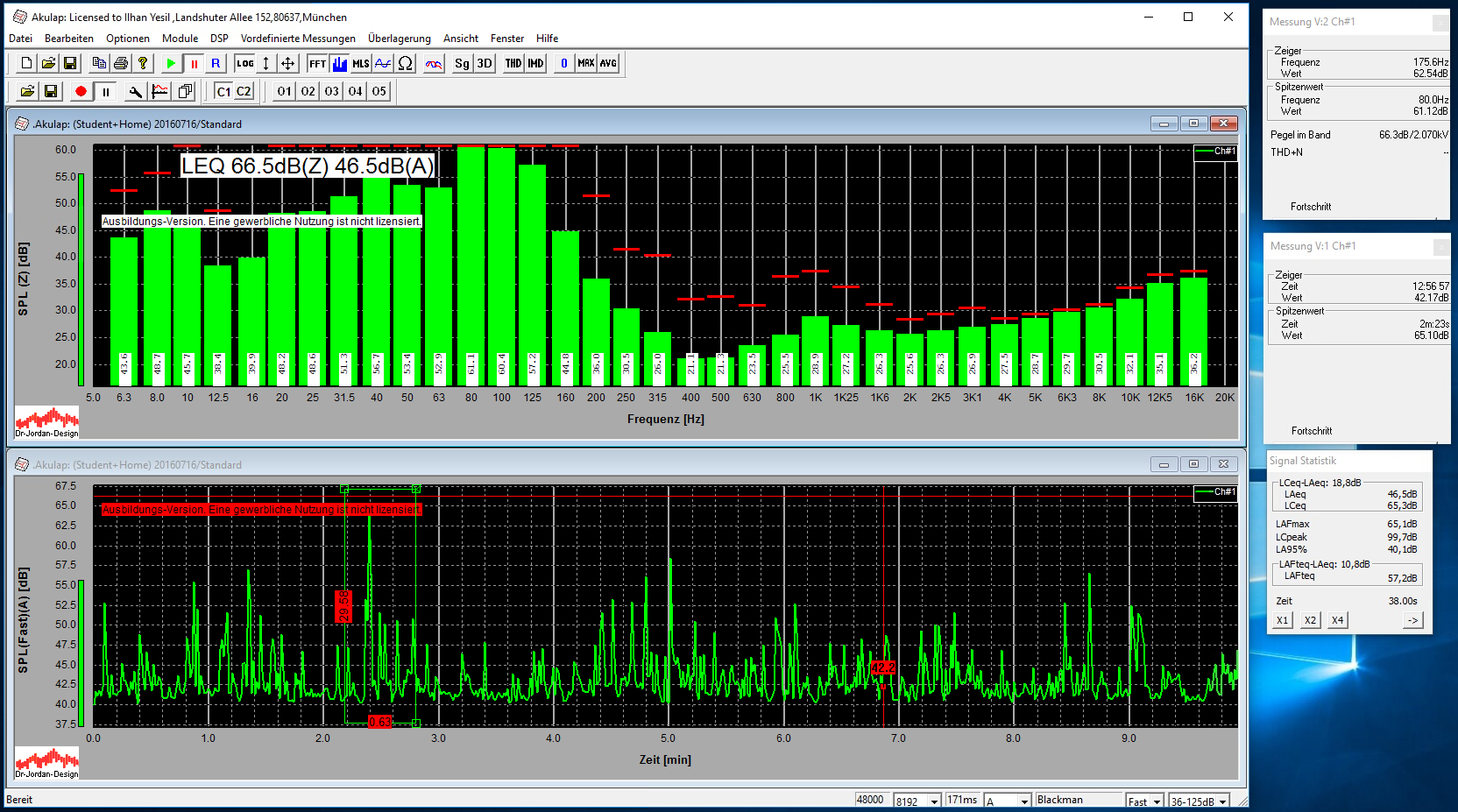Image resolution: width=1458 pixels, height=812 pixels.
Task: Open the Module menu
Action: coord(180,39)
